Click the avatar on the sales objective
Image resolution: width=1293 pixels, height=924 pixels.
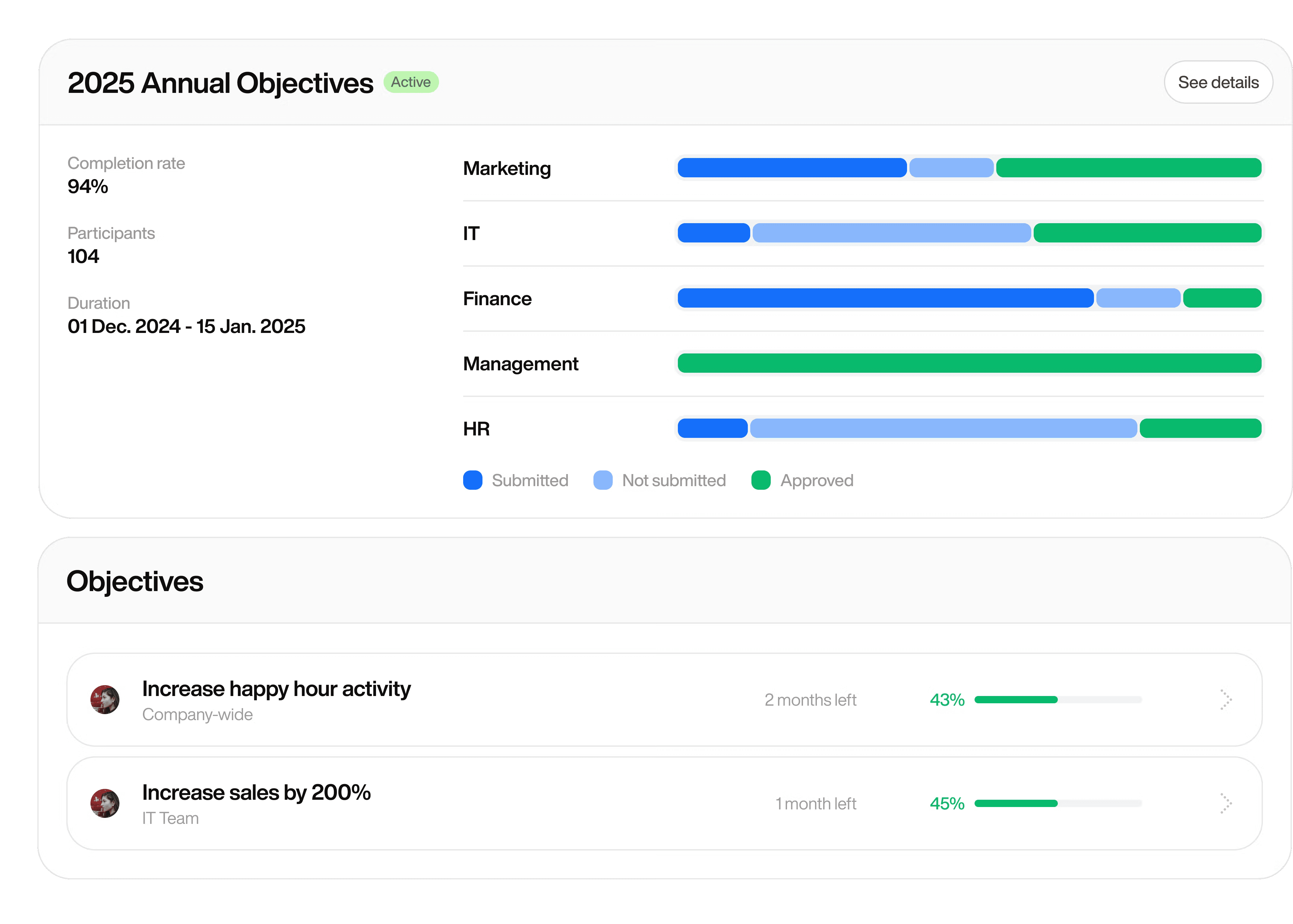tap(106, 802)
